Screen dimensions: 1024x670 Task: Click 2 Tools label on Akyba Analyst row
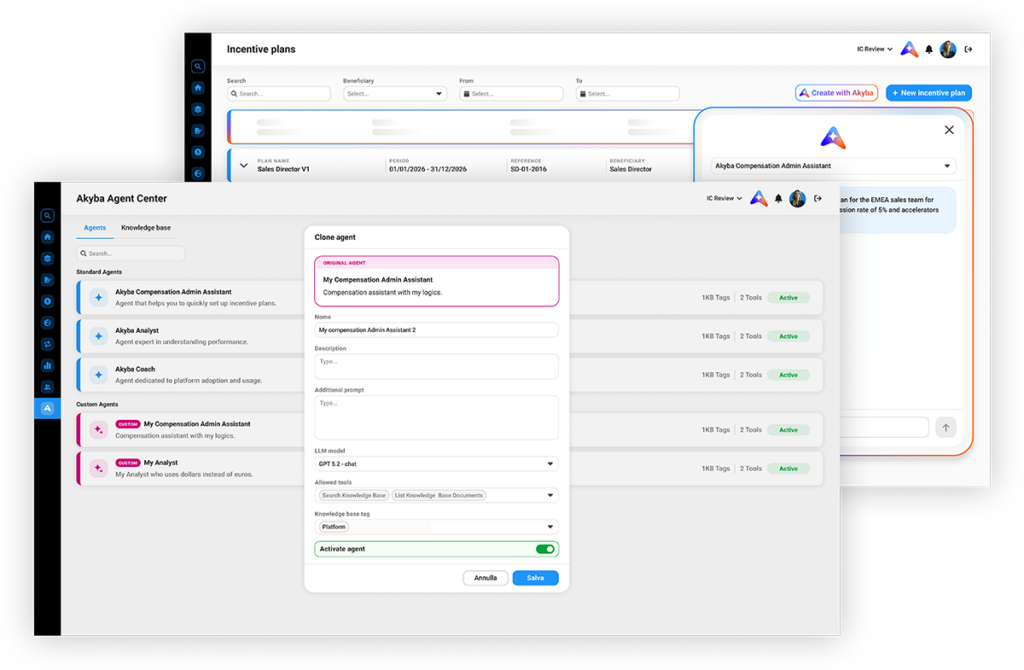tap(750, 336)
